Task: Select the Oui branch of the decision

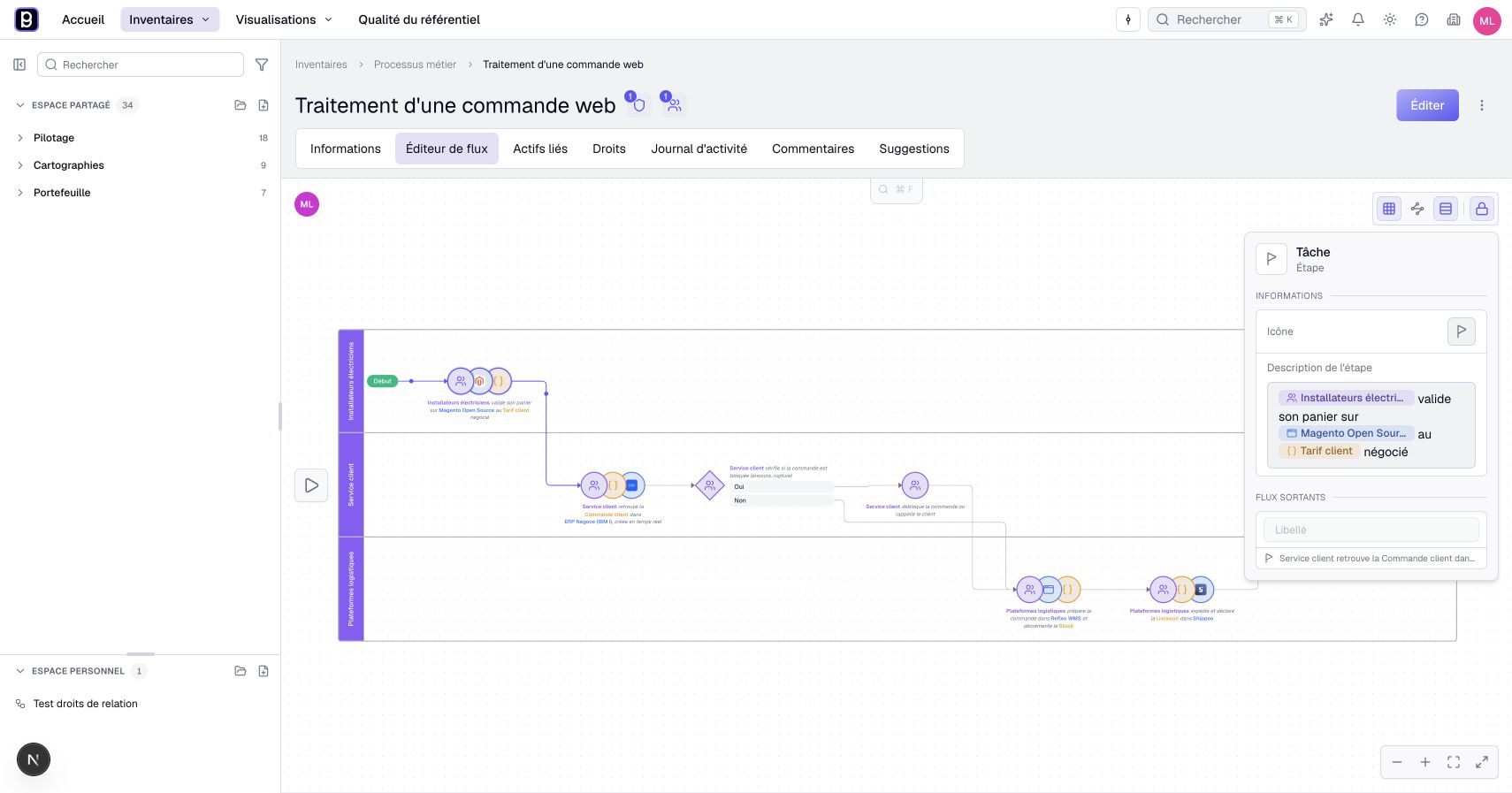Action: tap(782, 486)
